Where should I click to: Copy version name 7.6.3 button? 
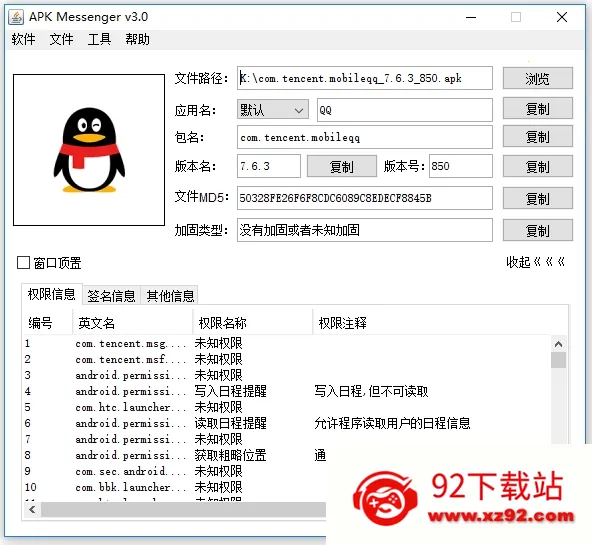pyautogui.click(x=342, y=166)
